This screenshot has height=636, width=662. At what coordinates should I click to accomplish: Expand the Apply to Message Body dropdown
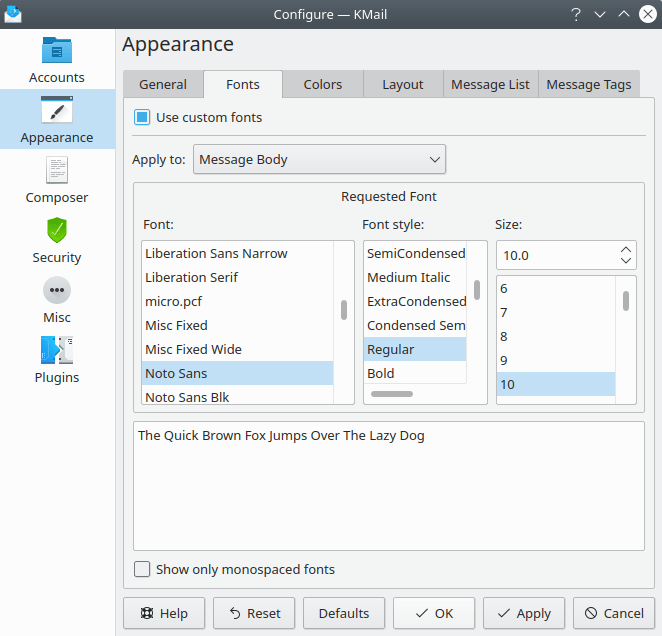click(x=319, y=160)
